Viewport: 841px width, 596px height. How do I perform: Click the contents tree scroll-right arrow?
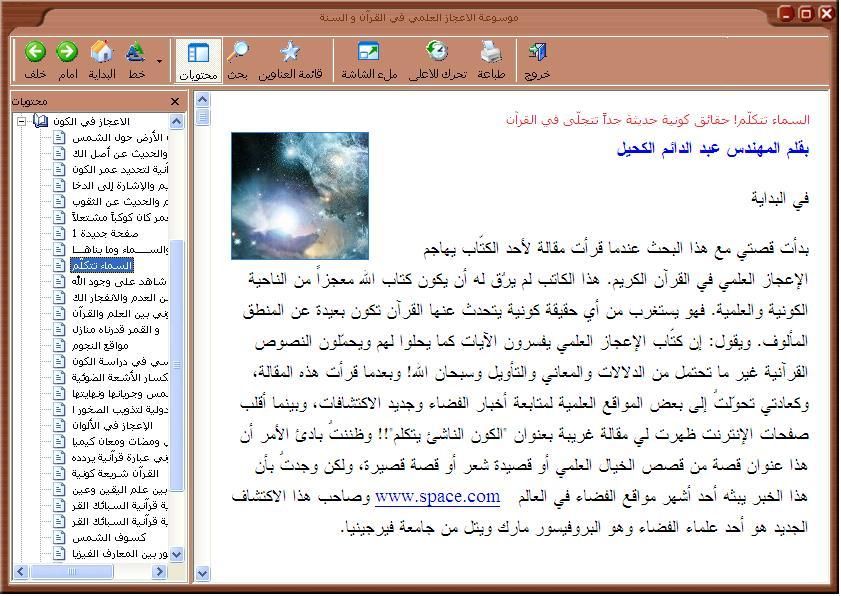point(159,572)
